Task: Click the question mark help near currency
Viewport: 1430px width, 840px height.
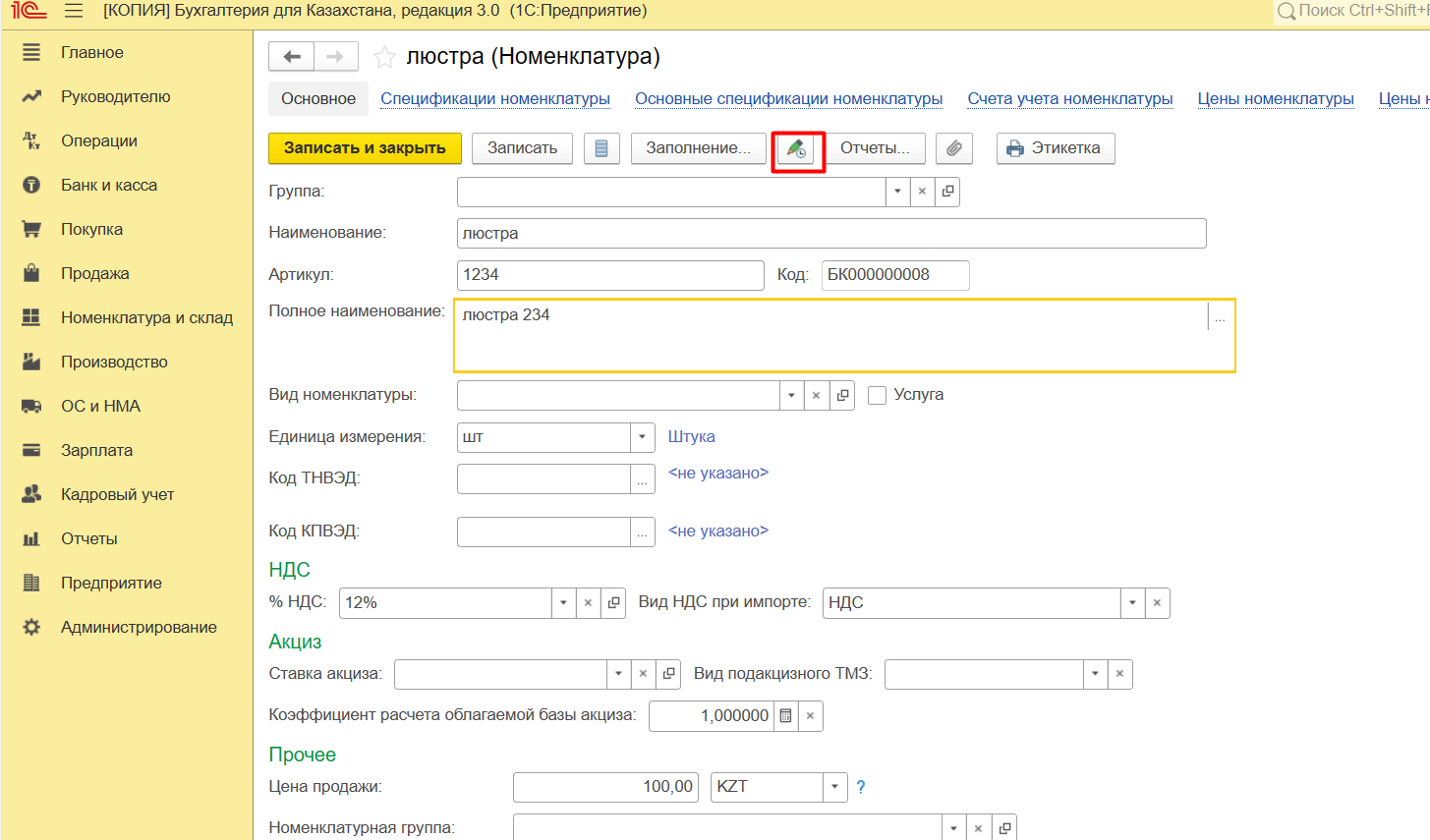Action: click(861, 787)
